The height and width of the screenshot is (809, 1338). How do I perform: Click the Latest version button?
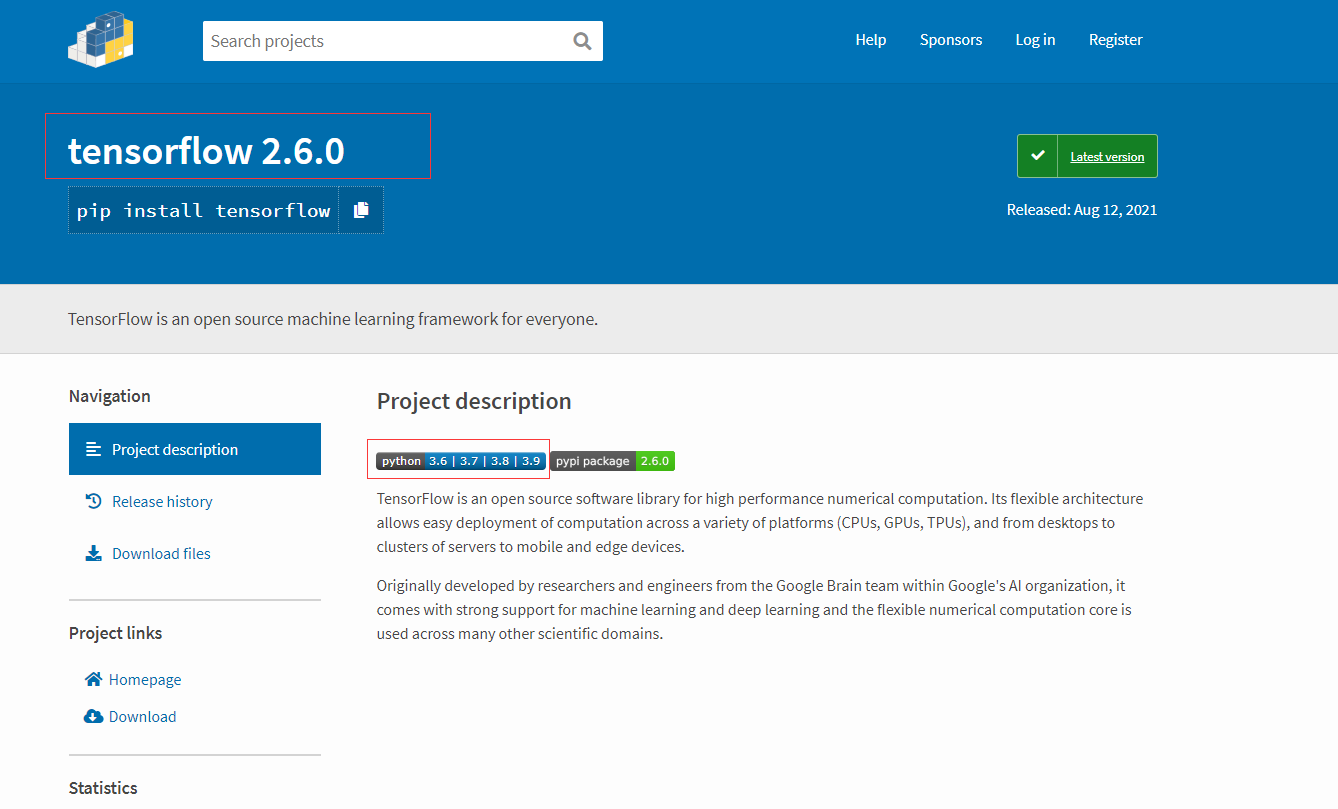click(1087, 156)
